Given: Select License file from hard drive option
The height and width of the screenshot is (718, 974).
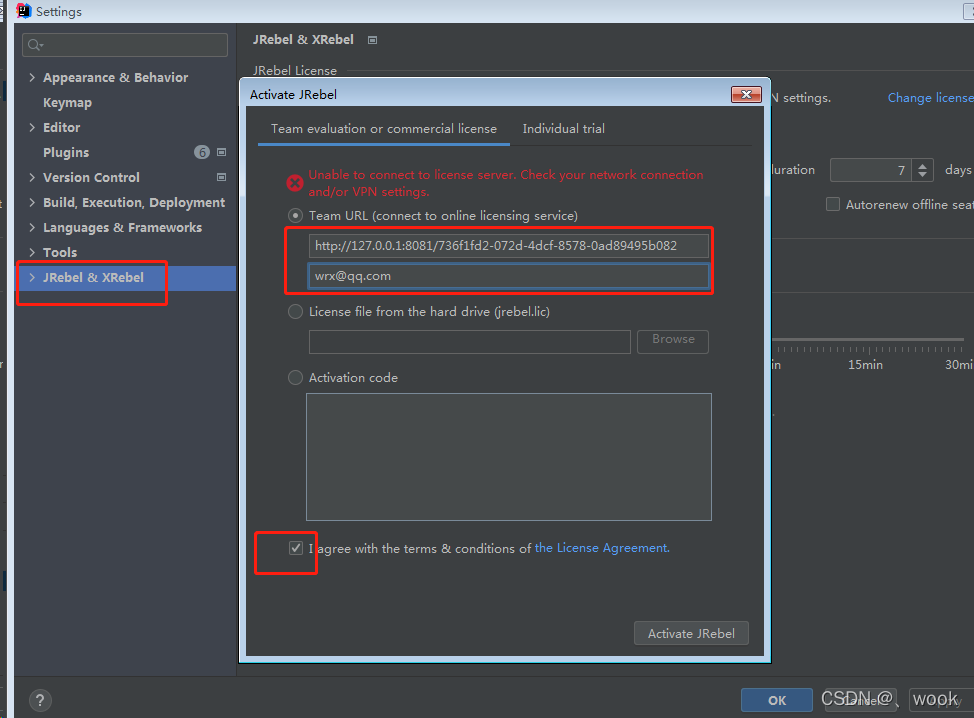Looking at the screenshot, I should 296,311.
